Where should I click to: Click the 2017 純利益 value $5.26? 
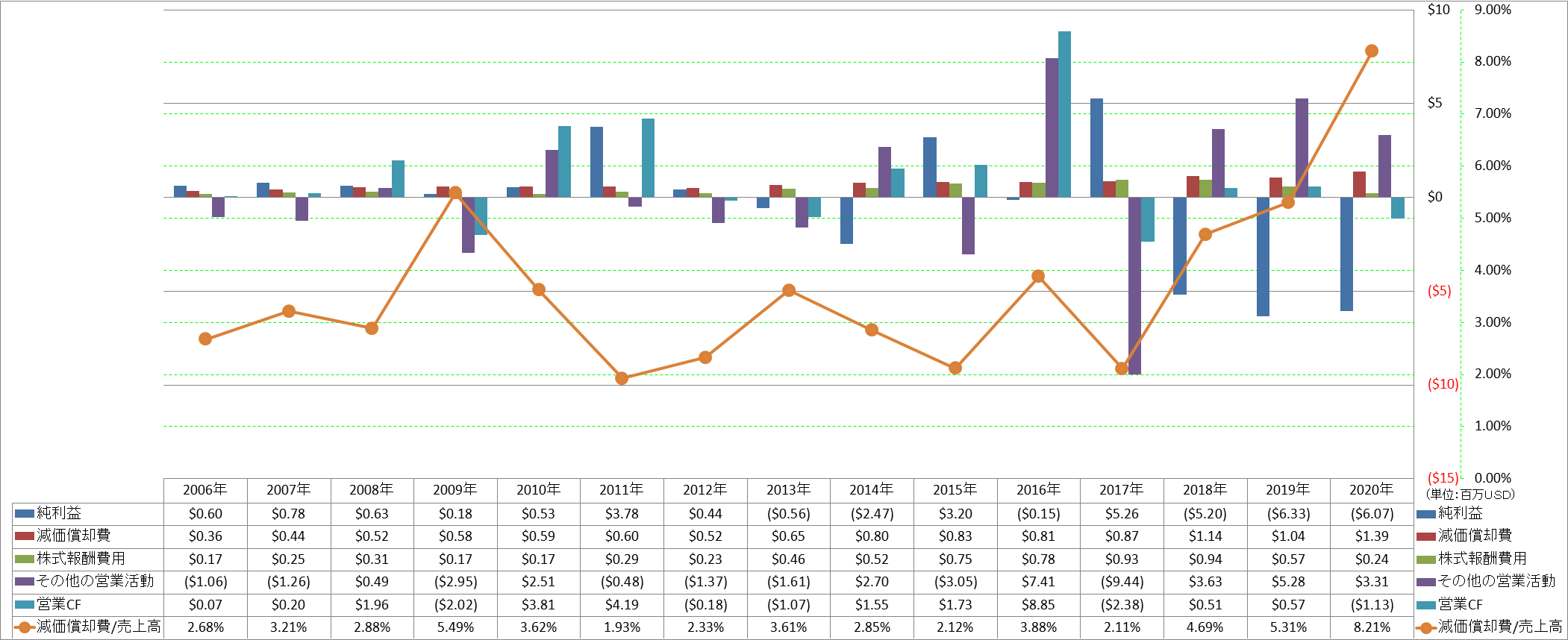(1122, 514)
